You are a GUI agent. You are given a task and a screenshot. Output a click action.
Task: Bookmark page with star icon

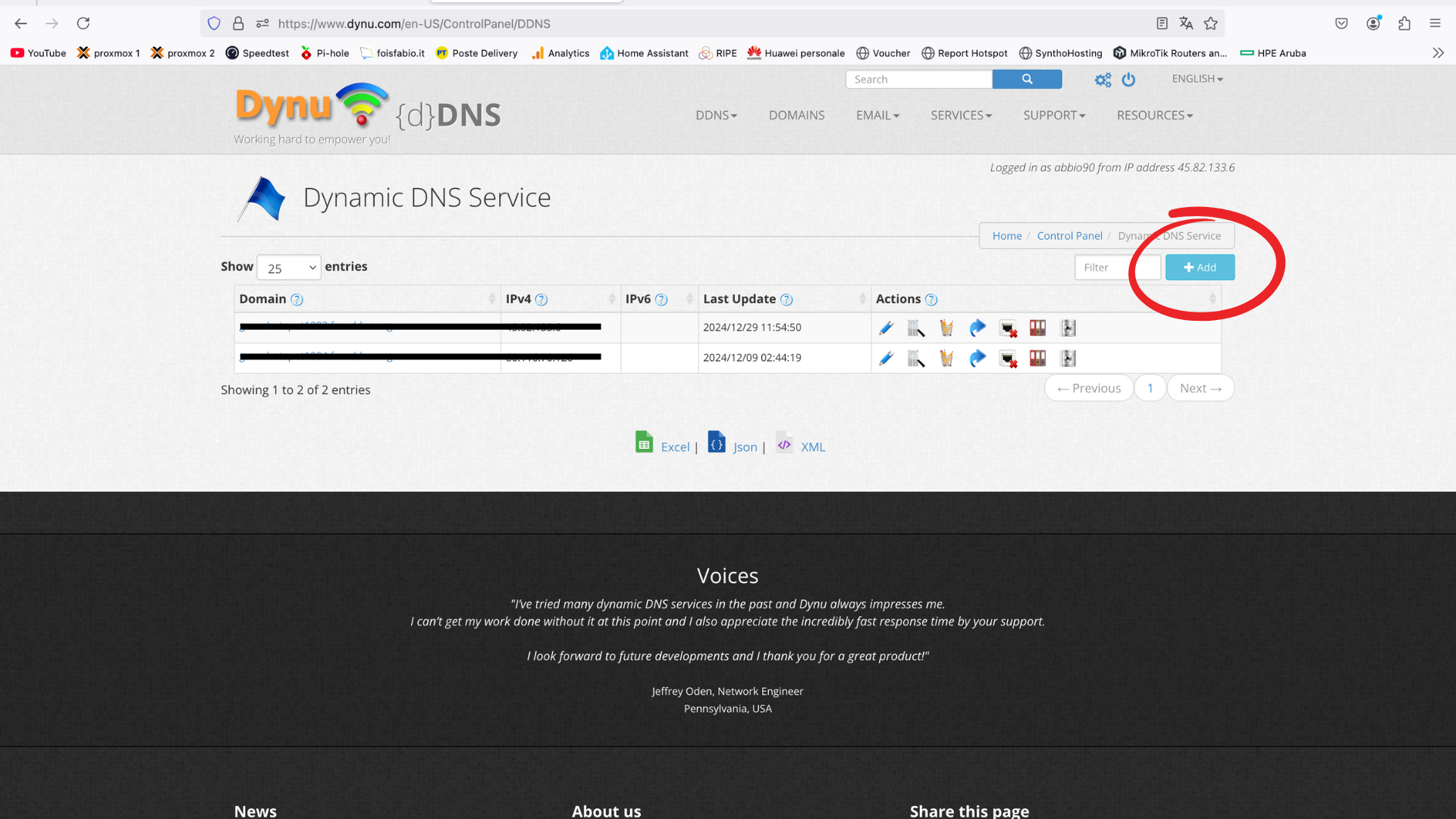(x=1211, y=24)
